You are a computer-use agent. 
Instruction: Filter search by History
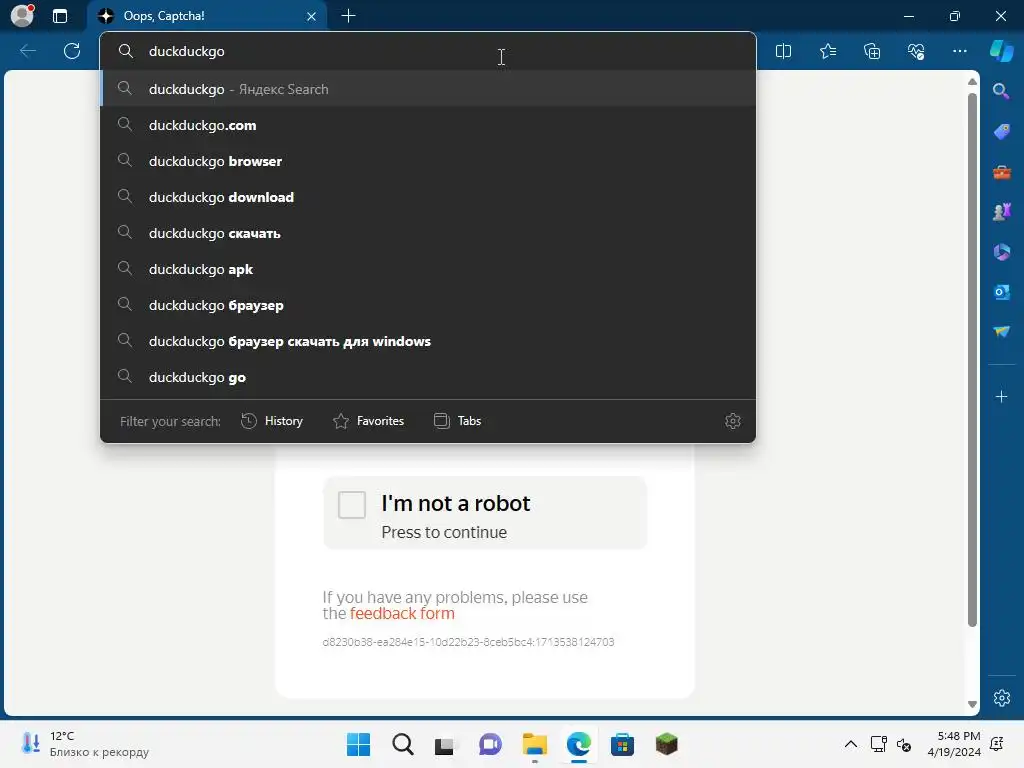tap(272, 421)
